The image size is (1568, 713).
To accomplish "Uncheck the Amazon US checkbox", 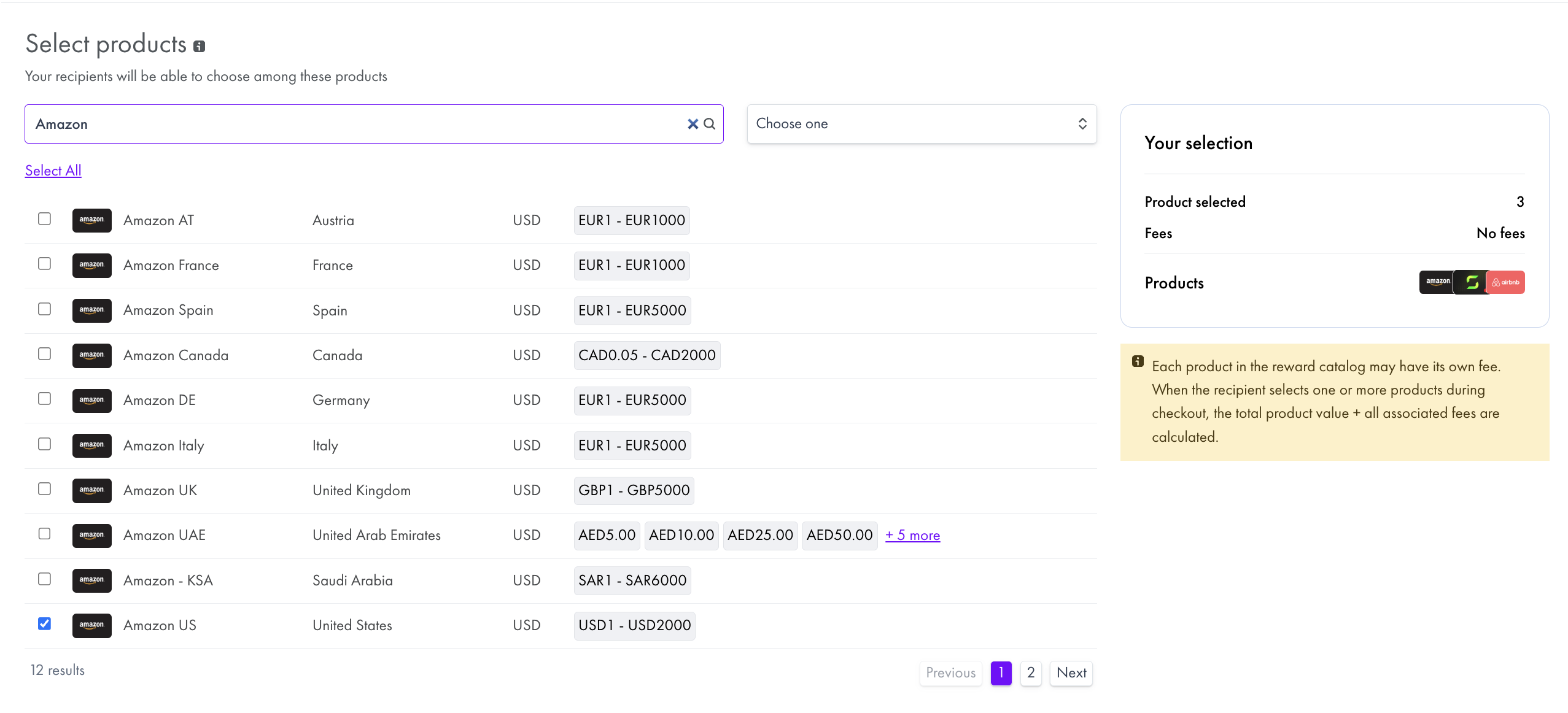I will point(44,623).
